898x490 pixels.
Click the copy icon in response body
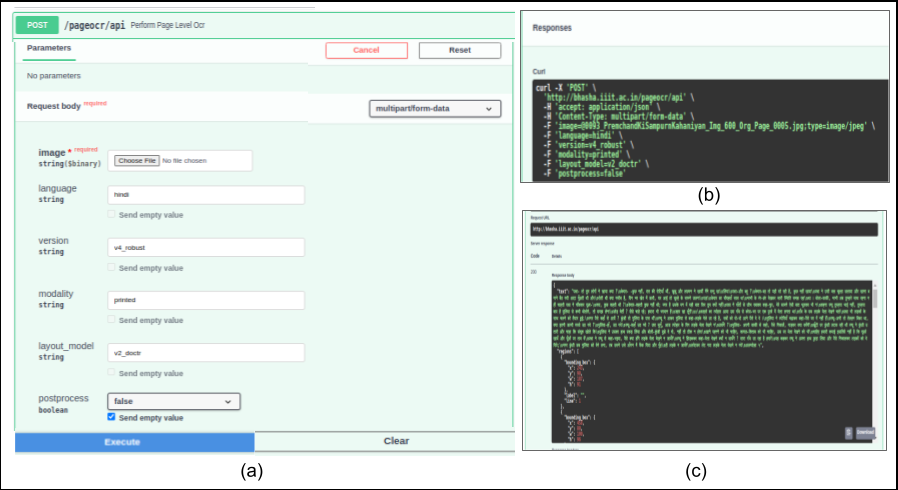point(849,433)
